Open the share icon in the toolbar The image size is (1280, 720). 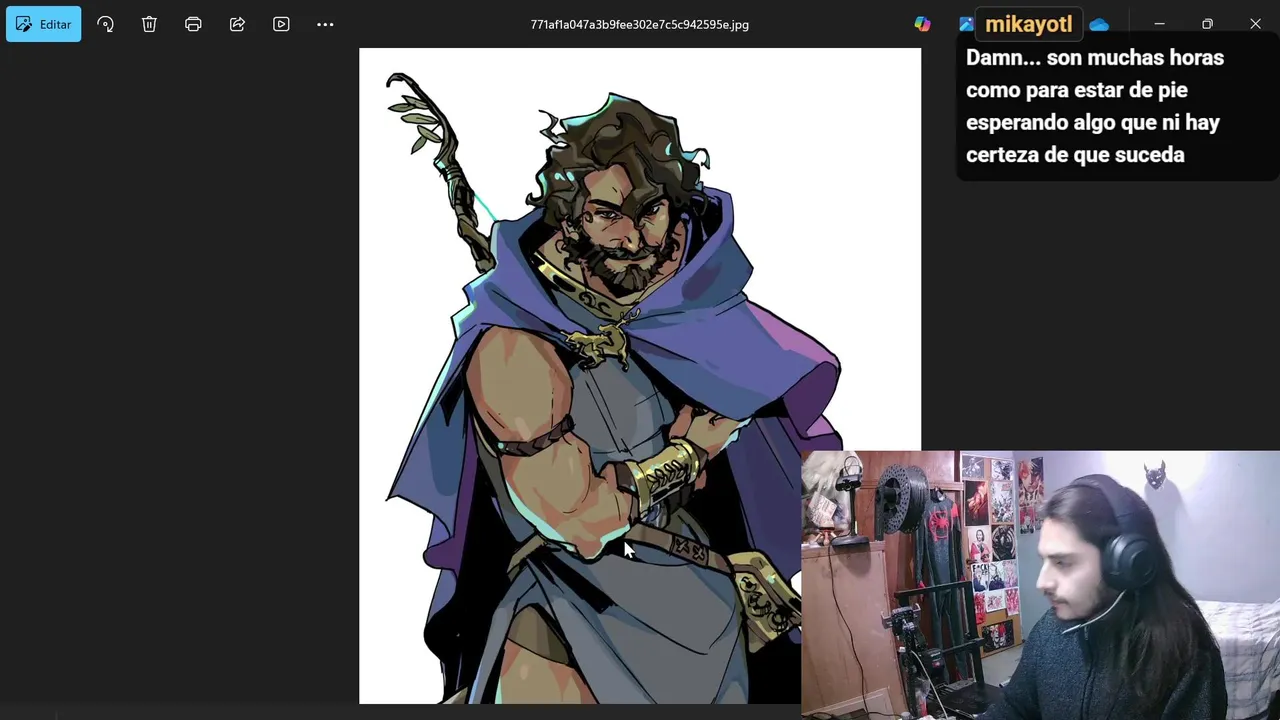[x=237, y=24]
